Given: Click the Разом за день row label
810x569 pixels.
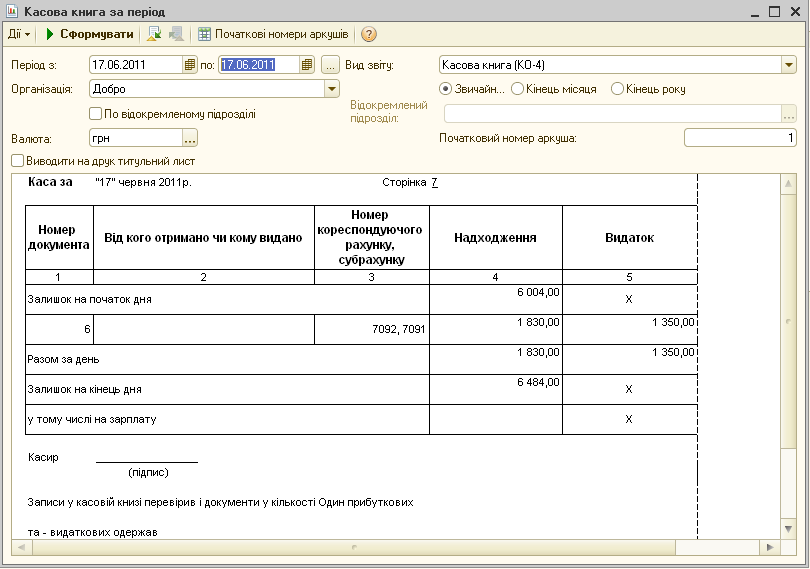Looking at the screenshot, I should (63, 360).
